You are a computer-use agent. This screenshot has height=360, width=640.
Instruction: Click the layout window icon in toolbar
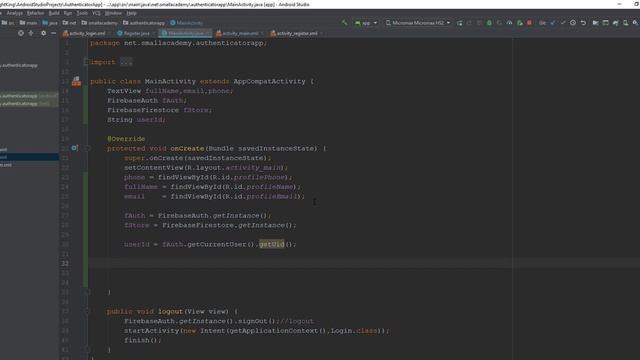click(x=606, y=23)
